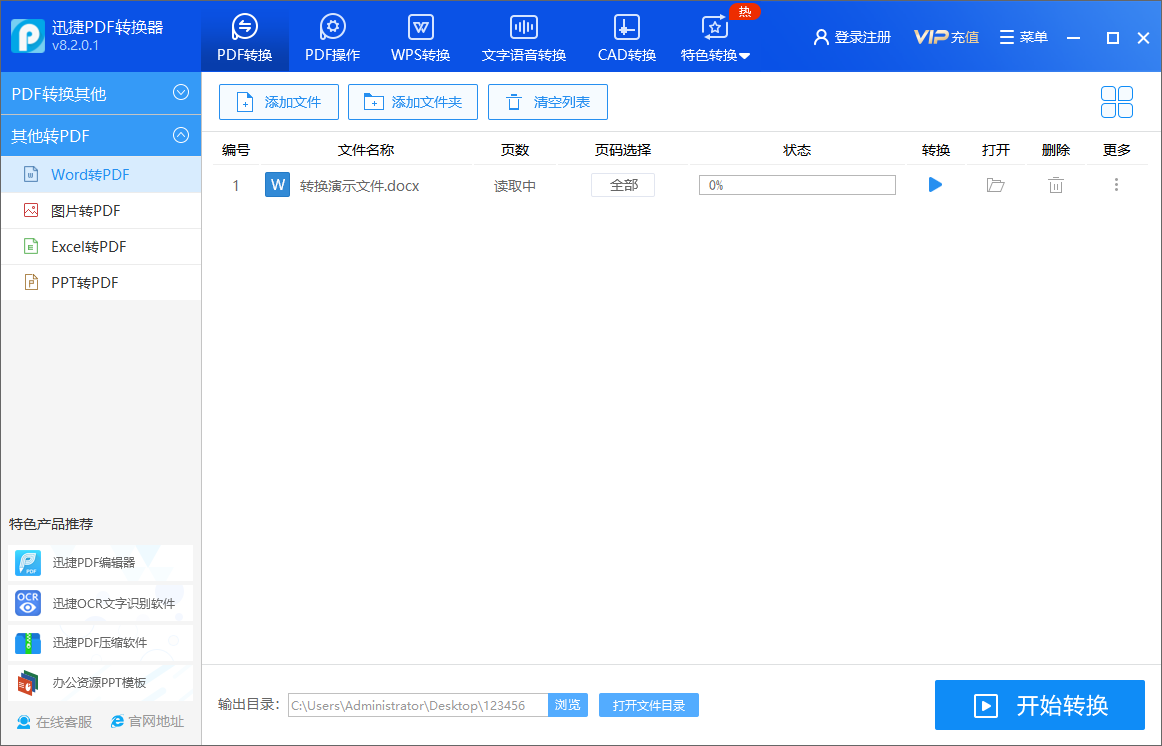Select PPT转PDF in sidebar
Screen dimensions: 1162x746
coord(101,282)
